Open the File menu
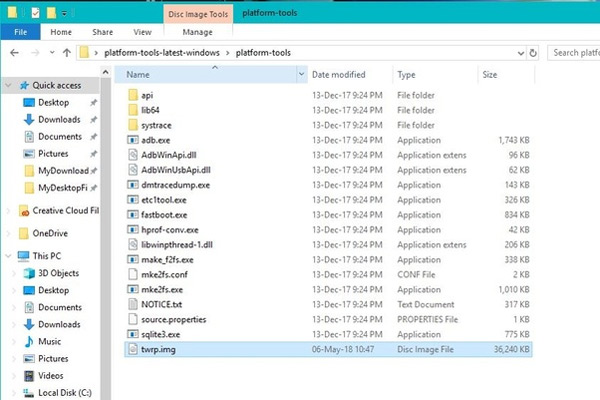Viewport: 600px width, 400px height. click(x=21, y=32)
